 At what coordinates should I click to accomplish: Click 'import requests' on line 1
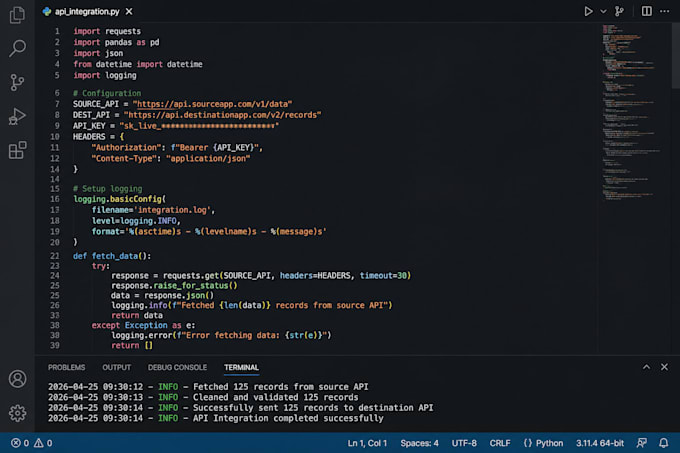point(107,31)
